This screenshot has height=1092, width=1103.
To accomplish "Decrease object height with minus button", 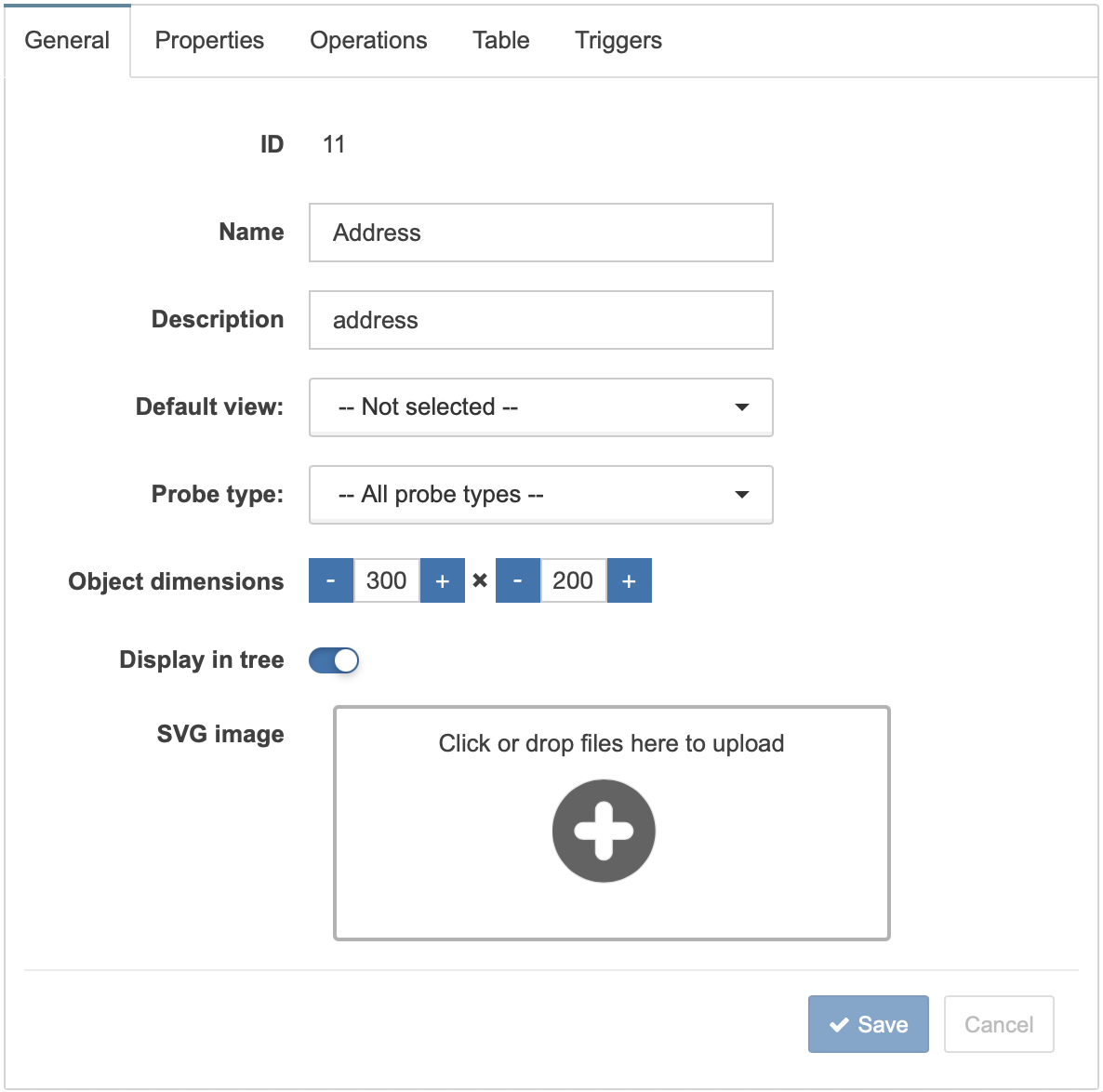I will [x=518, y=580].
